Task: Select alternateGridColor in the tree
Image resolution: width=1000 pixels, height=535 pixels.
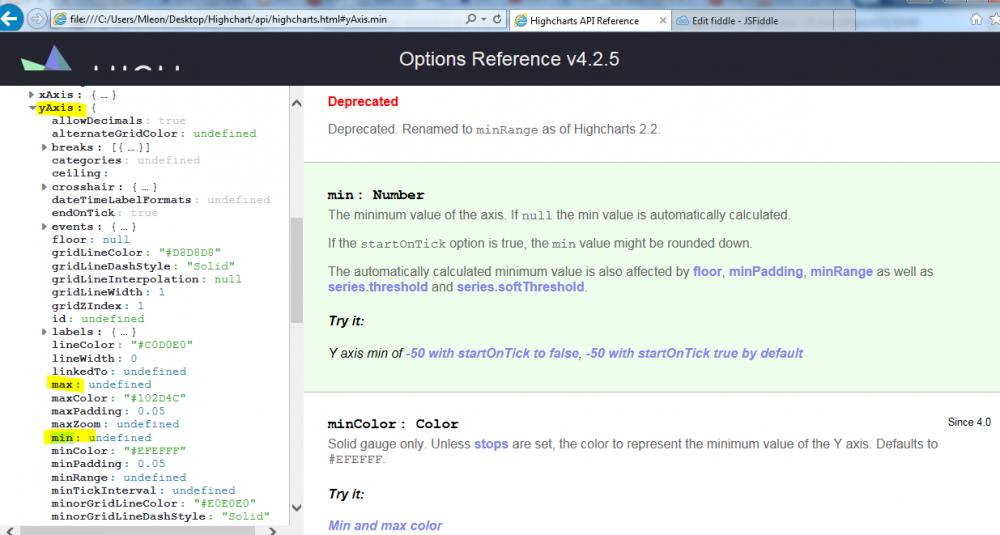Action: point(114,134)
